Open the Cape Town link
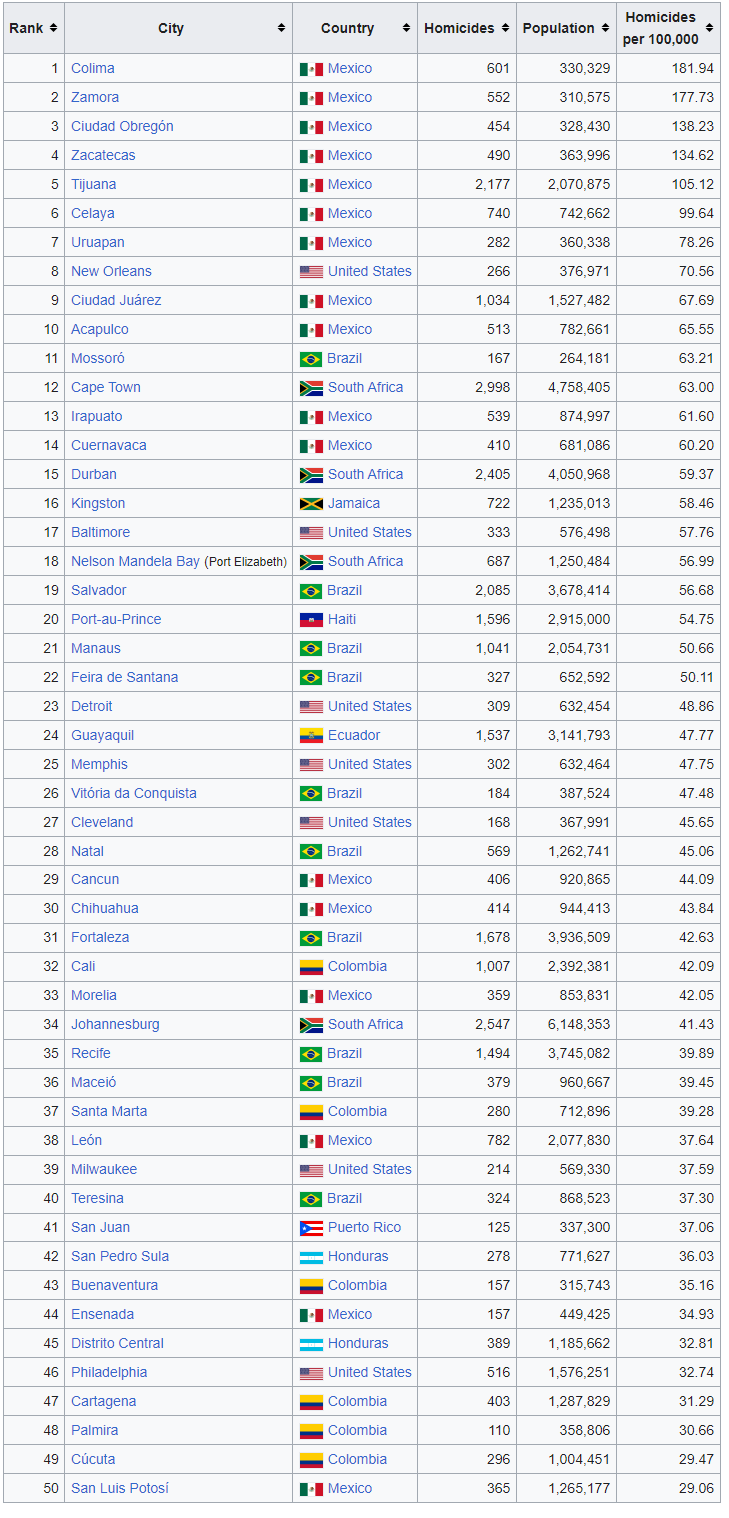 (106, 387)
